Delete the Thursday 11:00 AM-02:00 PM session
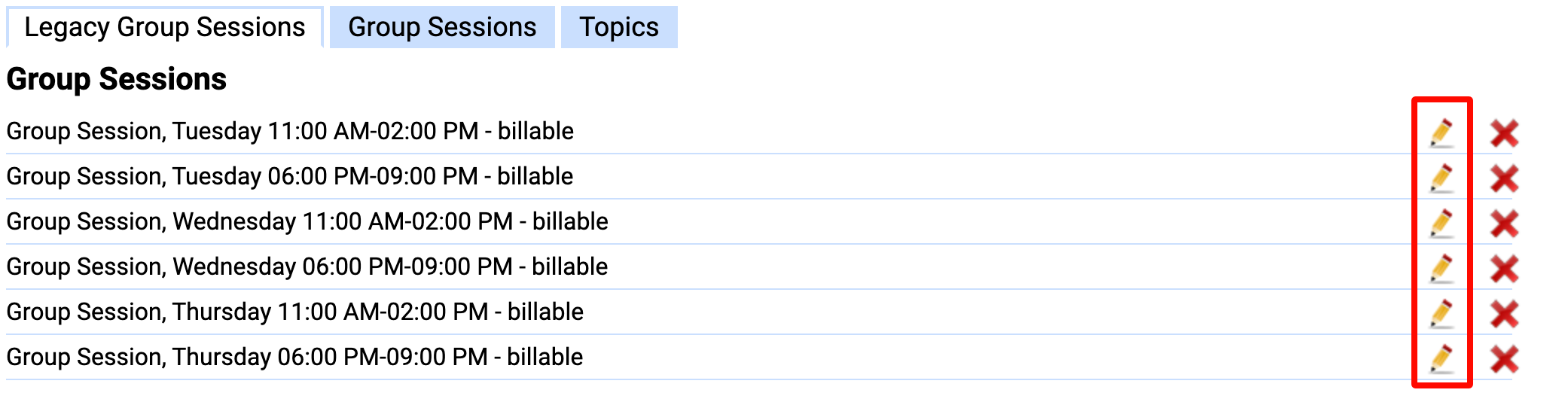 (1504, 314)
